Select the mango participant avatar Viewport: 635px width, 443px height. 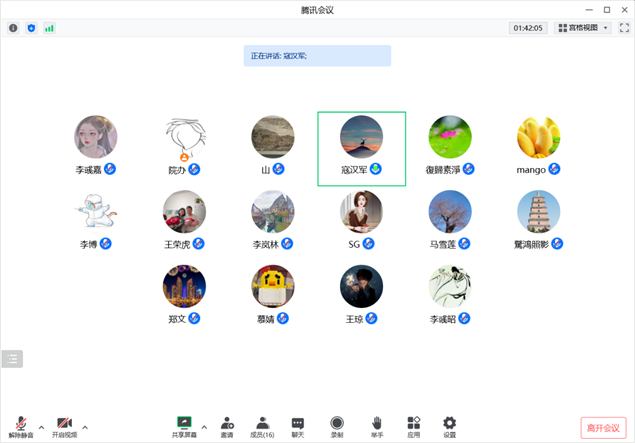[x=538, y=137]
